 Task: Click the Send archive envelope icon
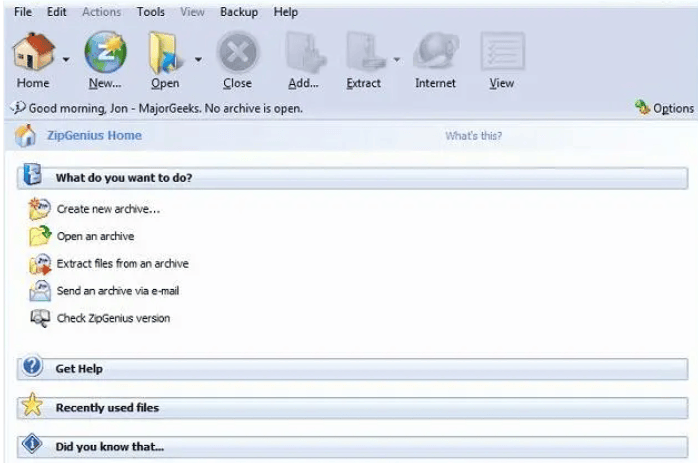pyautogui.click(x=40, y=291)
